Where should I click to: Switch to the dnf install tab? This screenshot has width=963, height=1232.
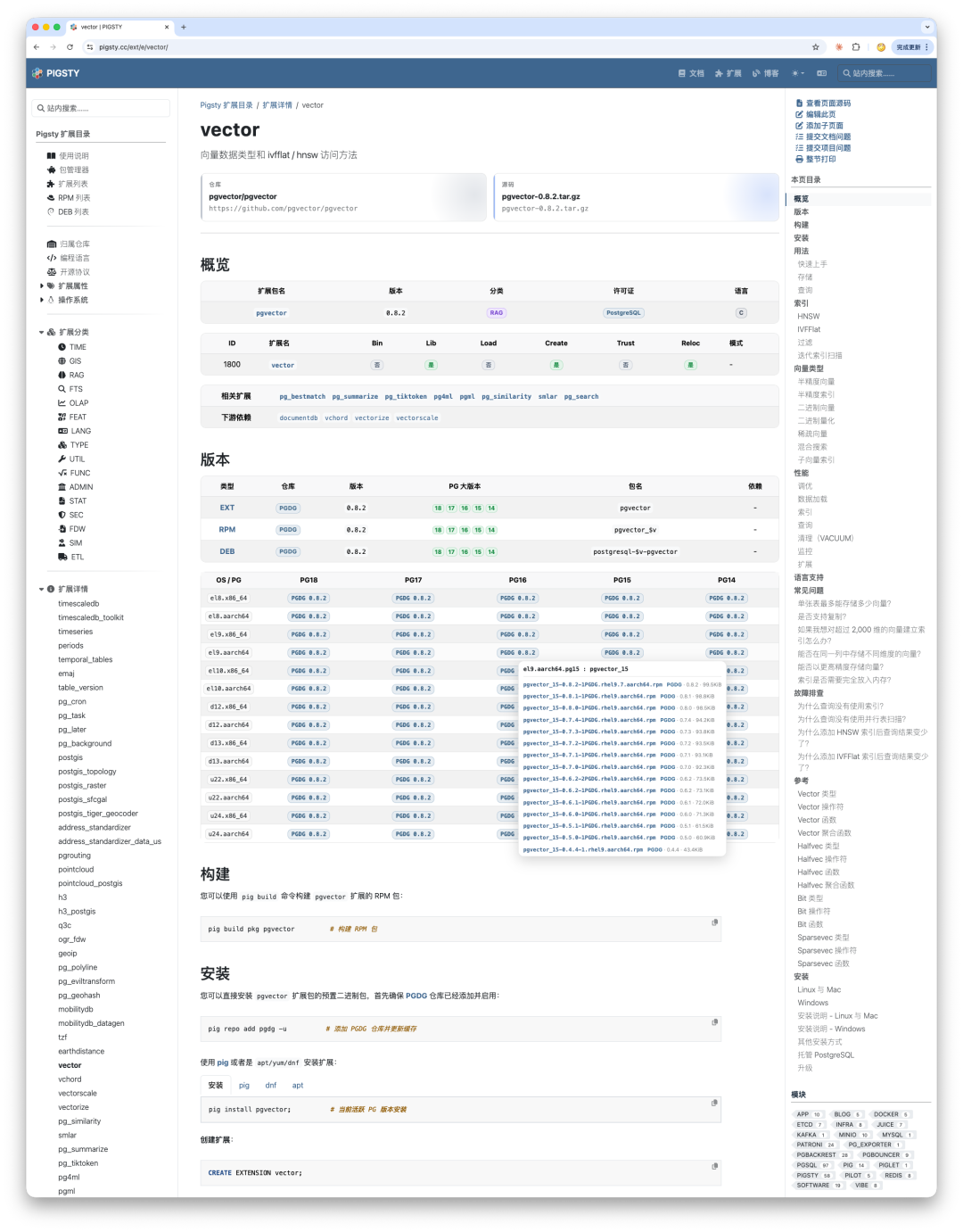coord(271,1086)
